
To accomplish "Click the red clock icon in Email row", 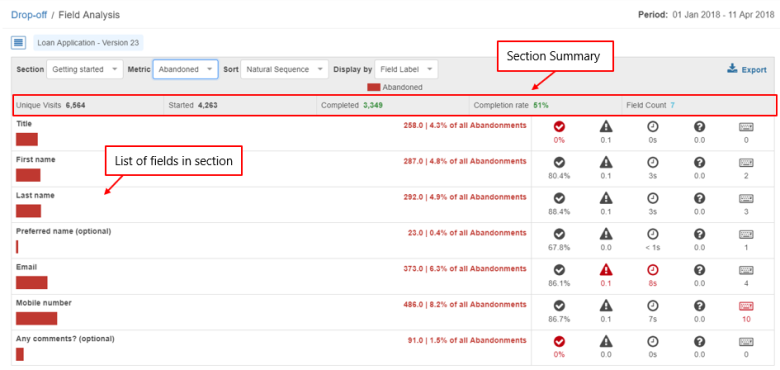I will pyautogui.click(x=652, y=270).
